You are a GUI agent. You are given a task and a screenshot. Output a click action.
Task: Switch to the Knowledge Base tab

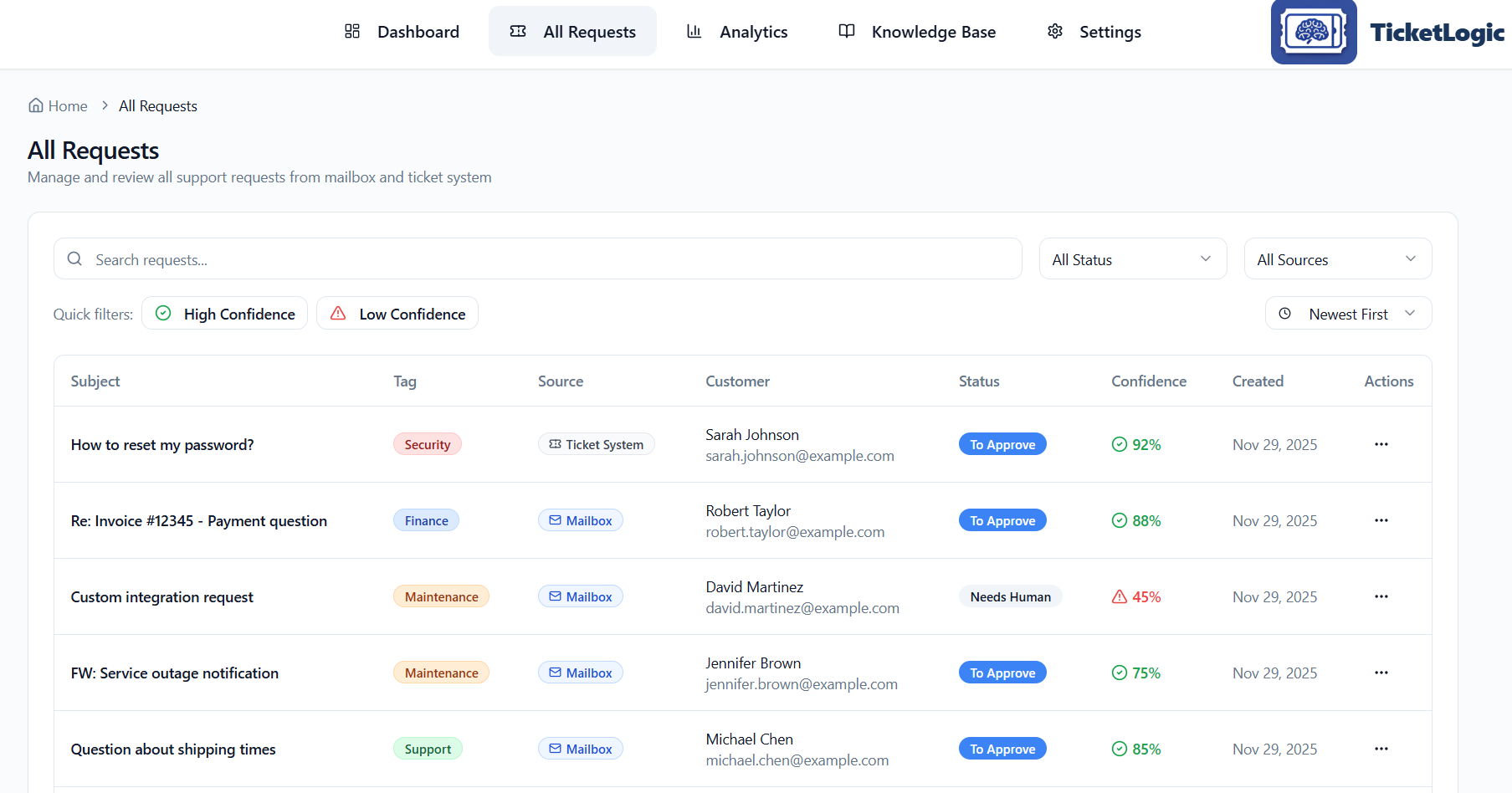[917, 32]
